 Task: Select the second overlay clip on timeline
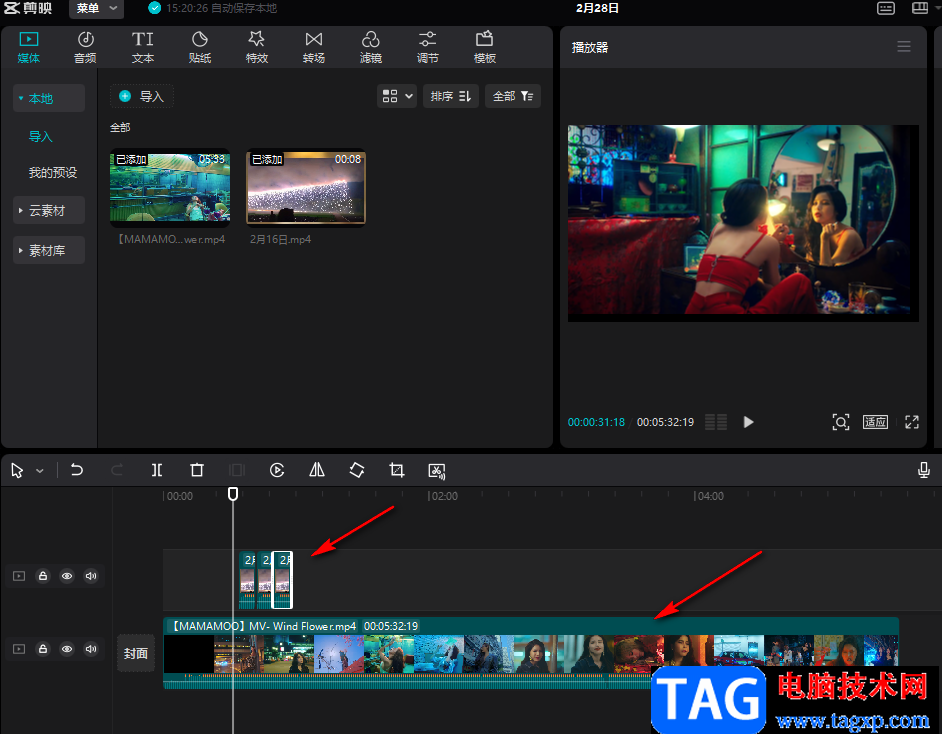tap(264, 580)
